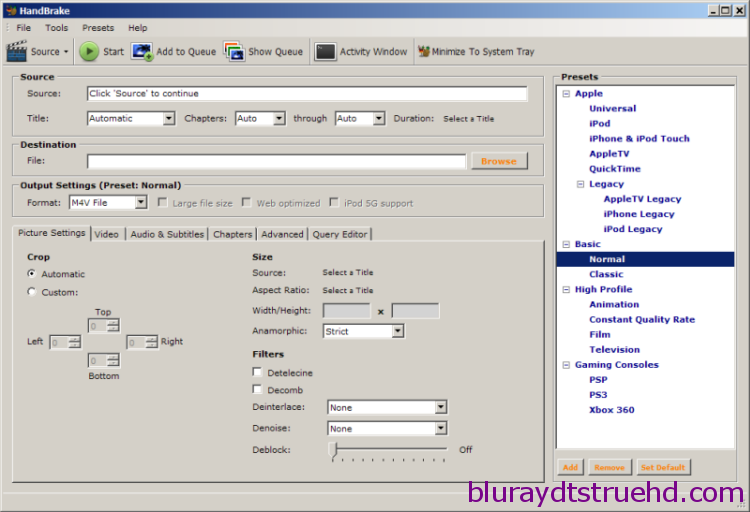This screenshot has width=750, height=512.
Task: Open the Deinterlace dropdown
Action: [x=441, y=407]
